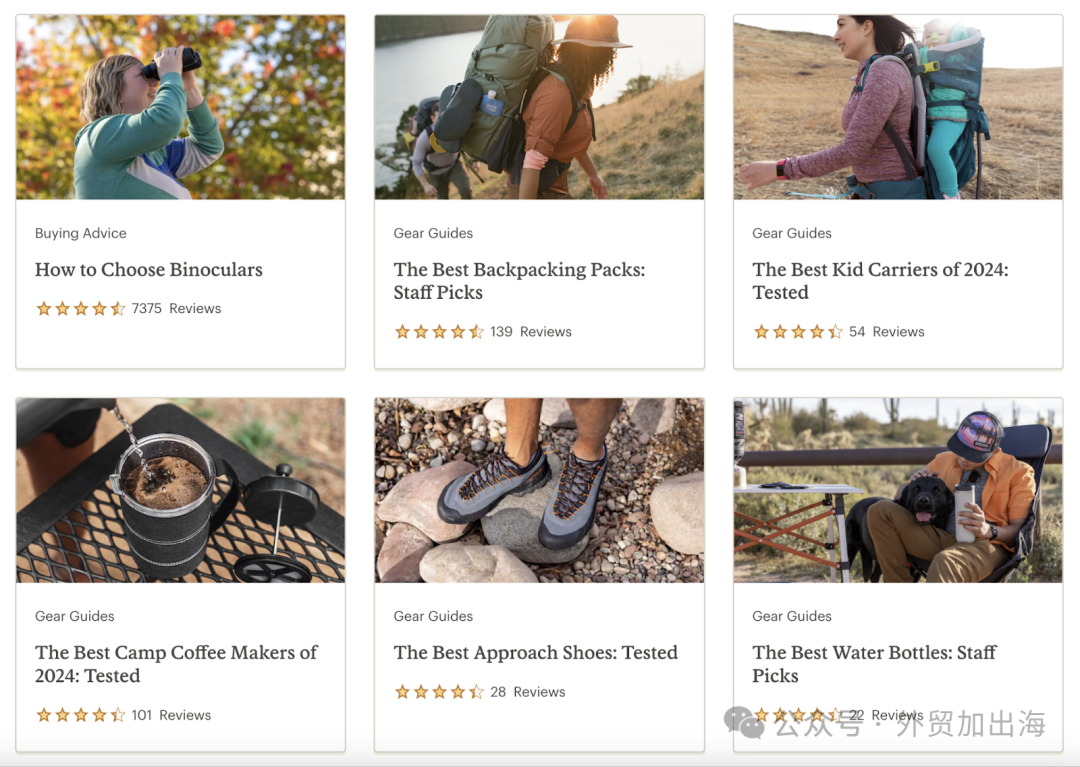Open The Best Kid Carriers of 2024 title

pos(880,281)
